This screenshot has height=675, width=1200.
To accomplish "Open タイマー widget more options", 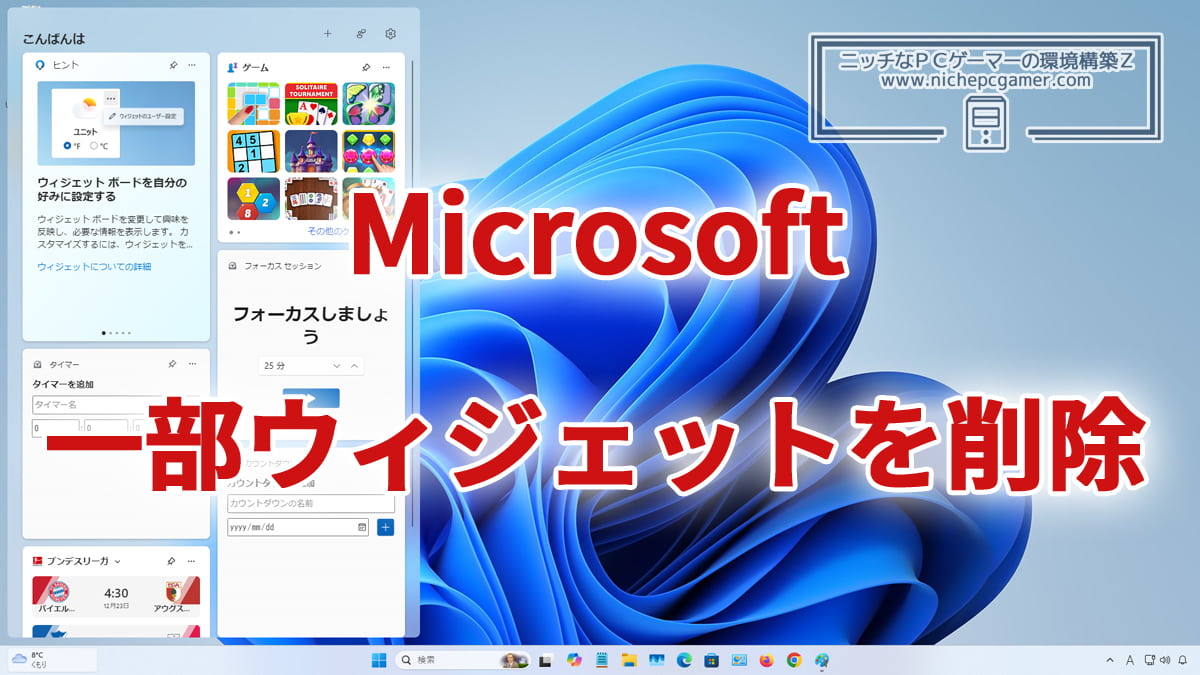I will coord(192,364).
